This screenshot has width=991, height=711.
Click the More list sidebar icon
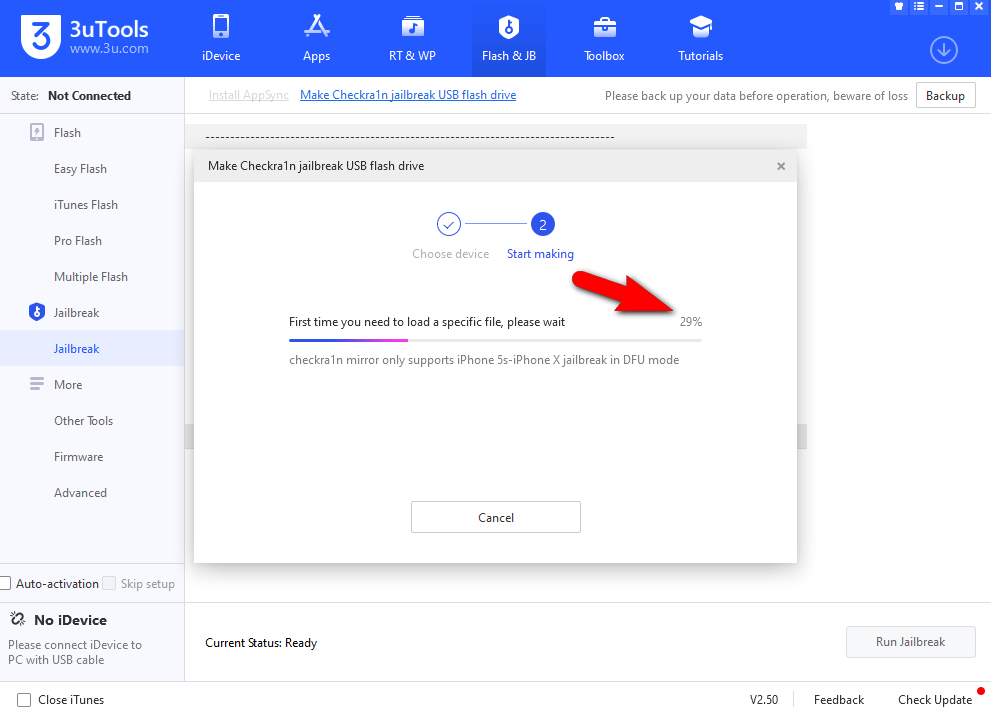(x=37, y=384)
